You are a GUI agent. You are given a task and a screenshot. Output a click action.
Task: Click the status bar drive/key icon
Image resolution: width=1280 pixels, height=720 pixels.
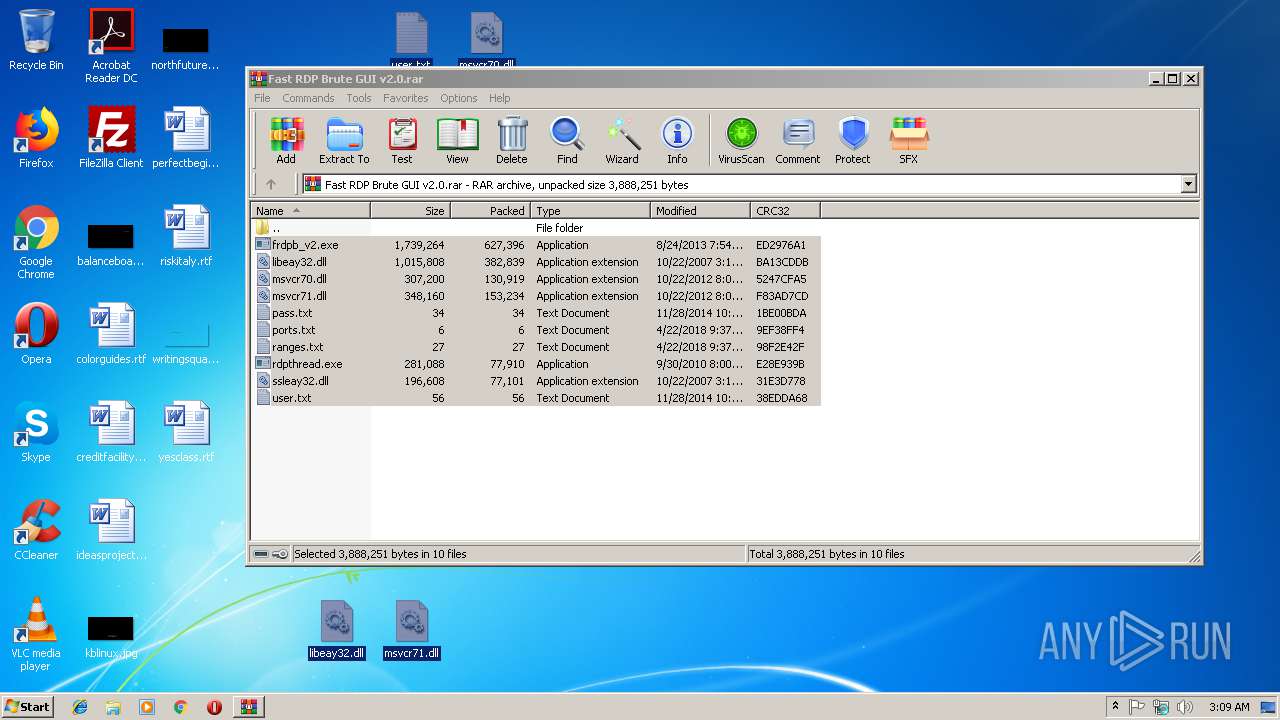270,554
